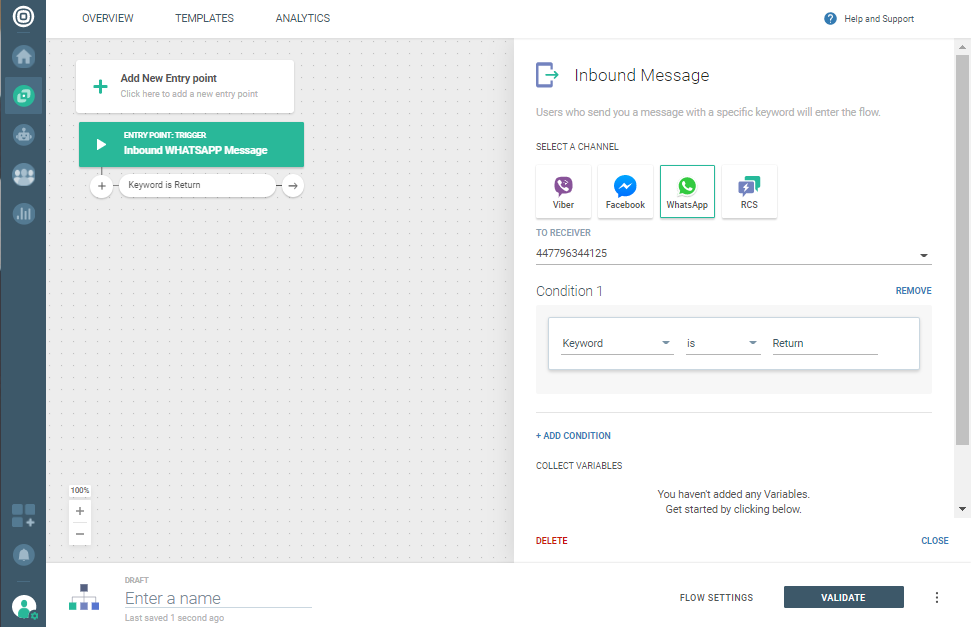Screen dimensions: 971x627
Task: Open the Help and Support icon
Action: click(x=830, y=19)
